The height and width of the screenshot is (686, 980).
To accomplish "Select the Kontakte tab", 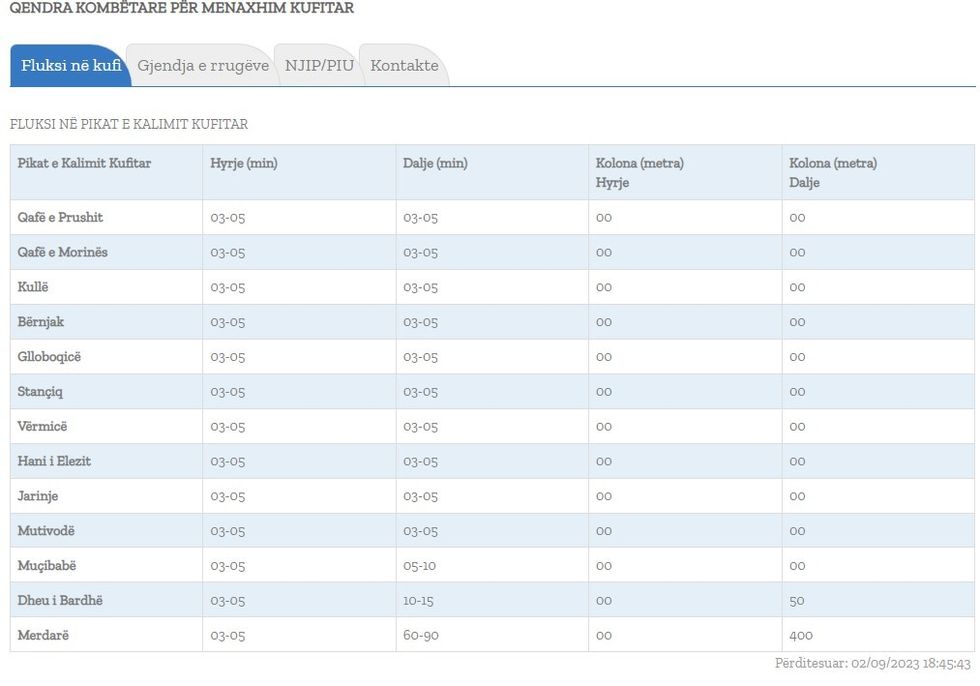I will coord(404,65).
